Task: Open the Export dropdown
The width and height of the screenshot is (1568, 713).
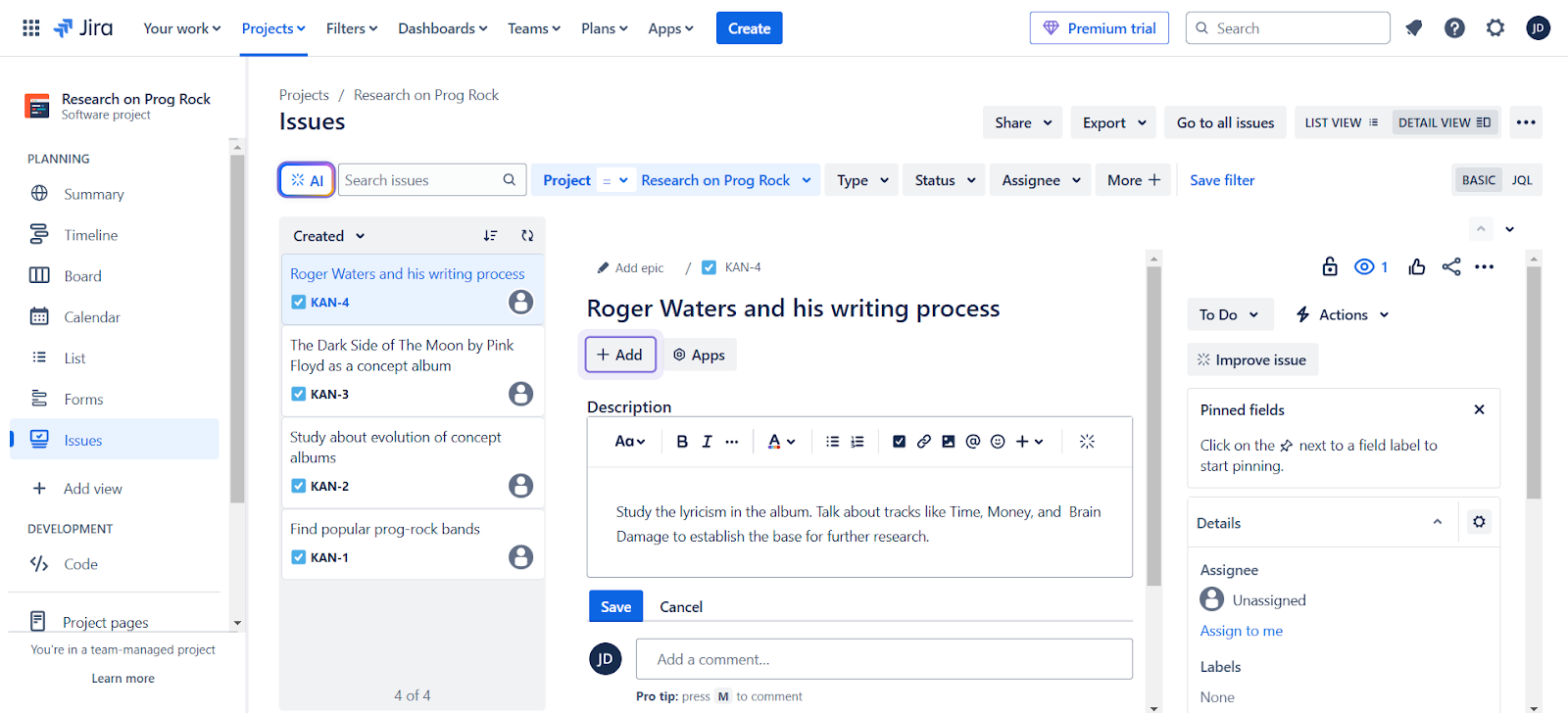Action: (1114, 122)
